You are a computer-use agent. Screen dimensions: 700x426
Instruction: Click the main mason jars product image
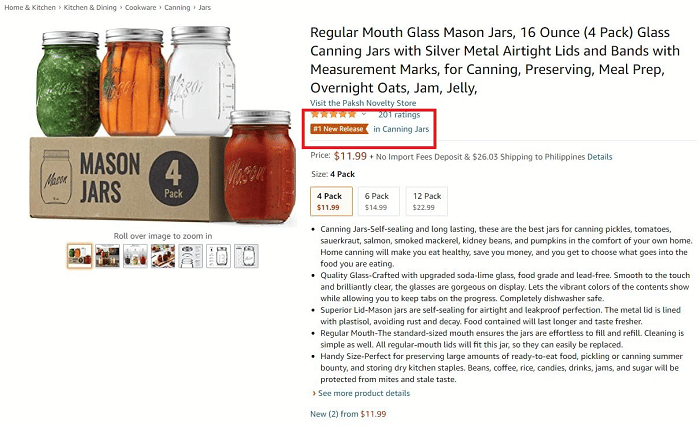(x=163, y=125)
